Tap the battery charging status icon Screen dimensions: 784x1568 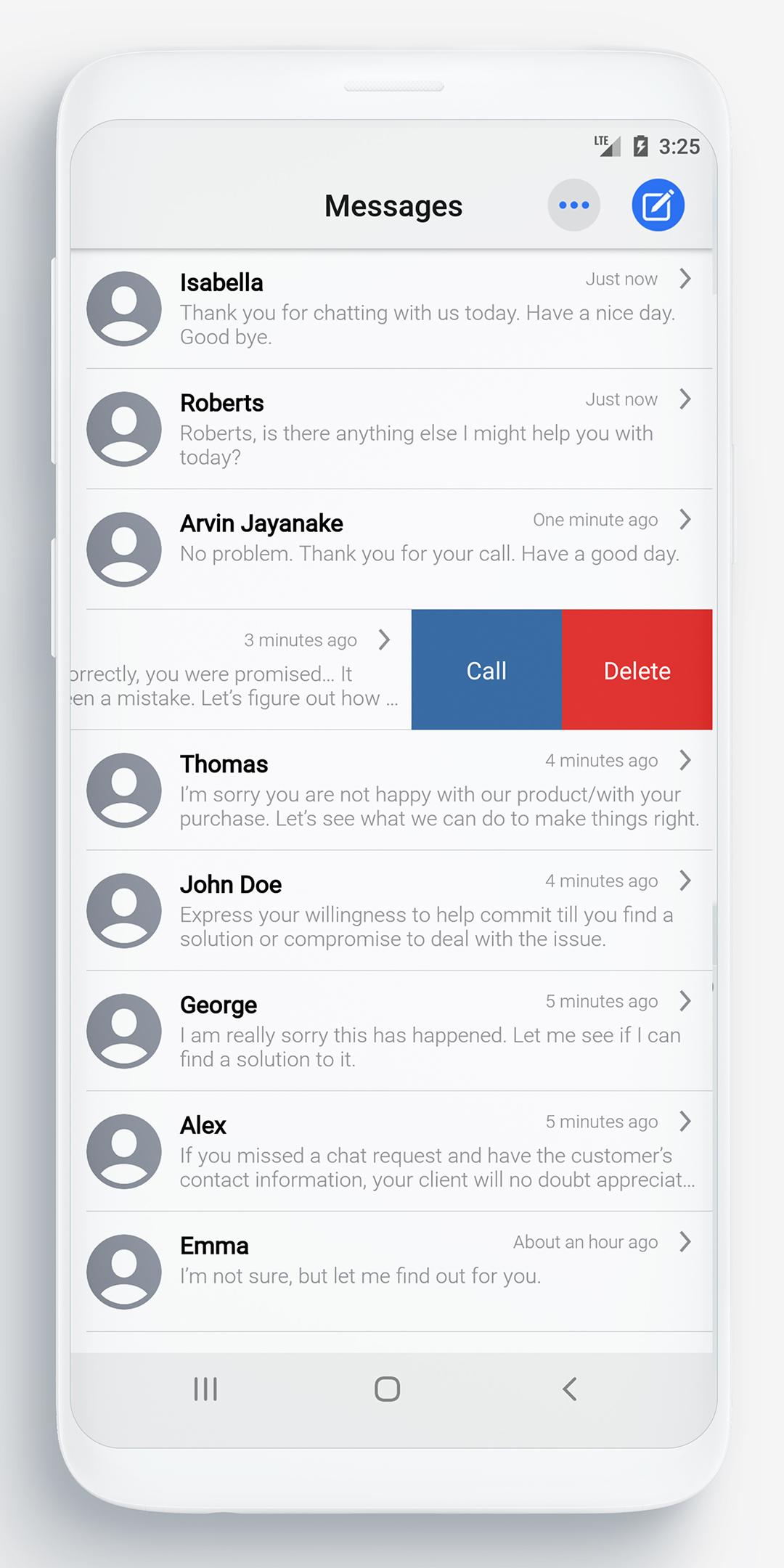pos(640,146)
